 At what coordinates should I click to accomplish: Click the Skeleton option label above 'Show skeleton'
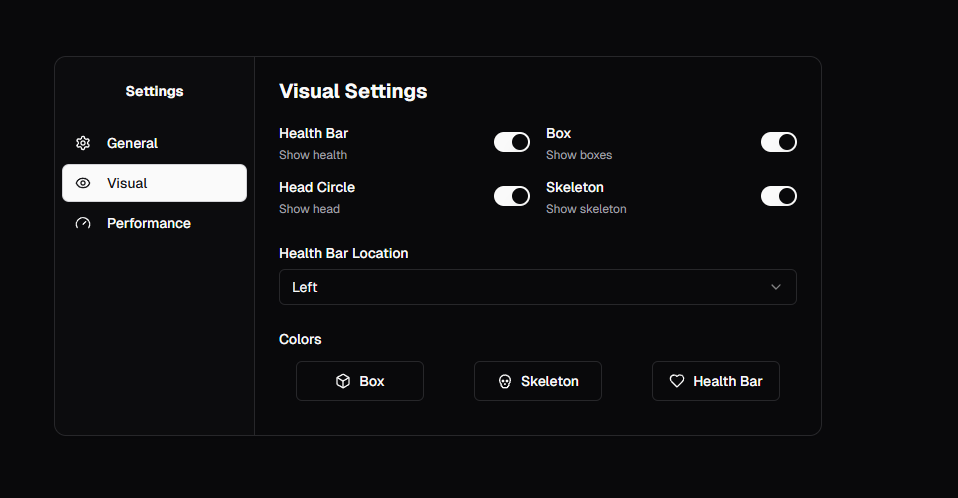pos(575,188)
